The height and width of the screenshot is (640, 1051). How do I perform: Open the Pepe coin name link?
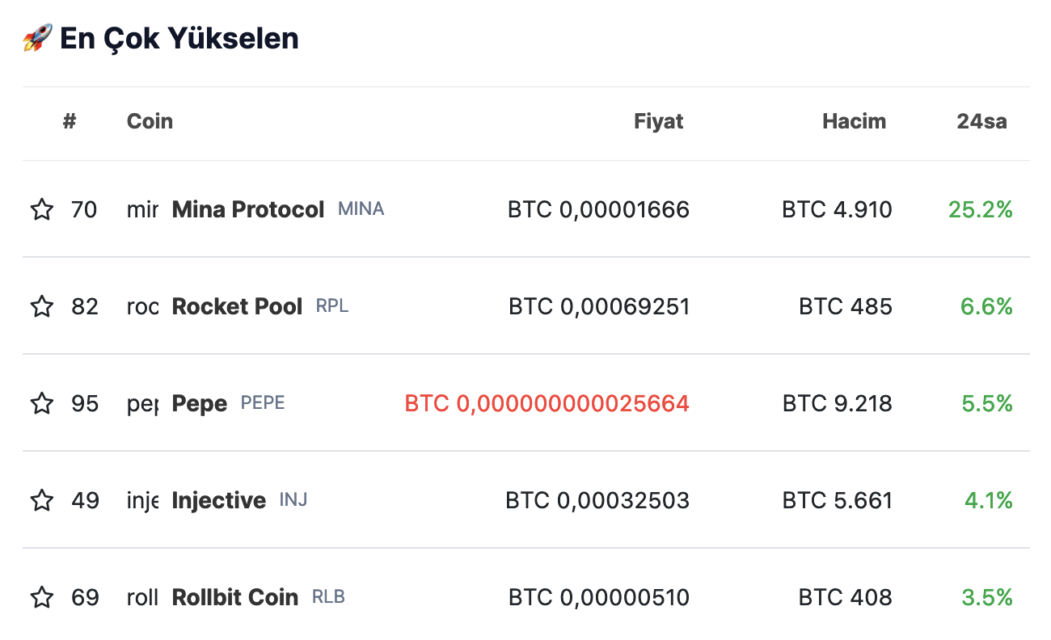(199, 403)
